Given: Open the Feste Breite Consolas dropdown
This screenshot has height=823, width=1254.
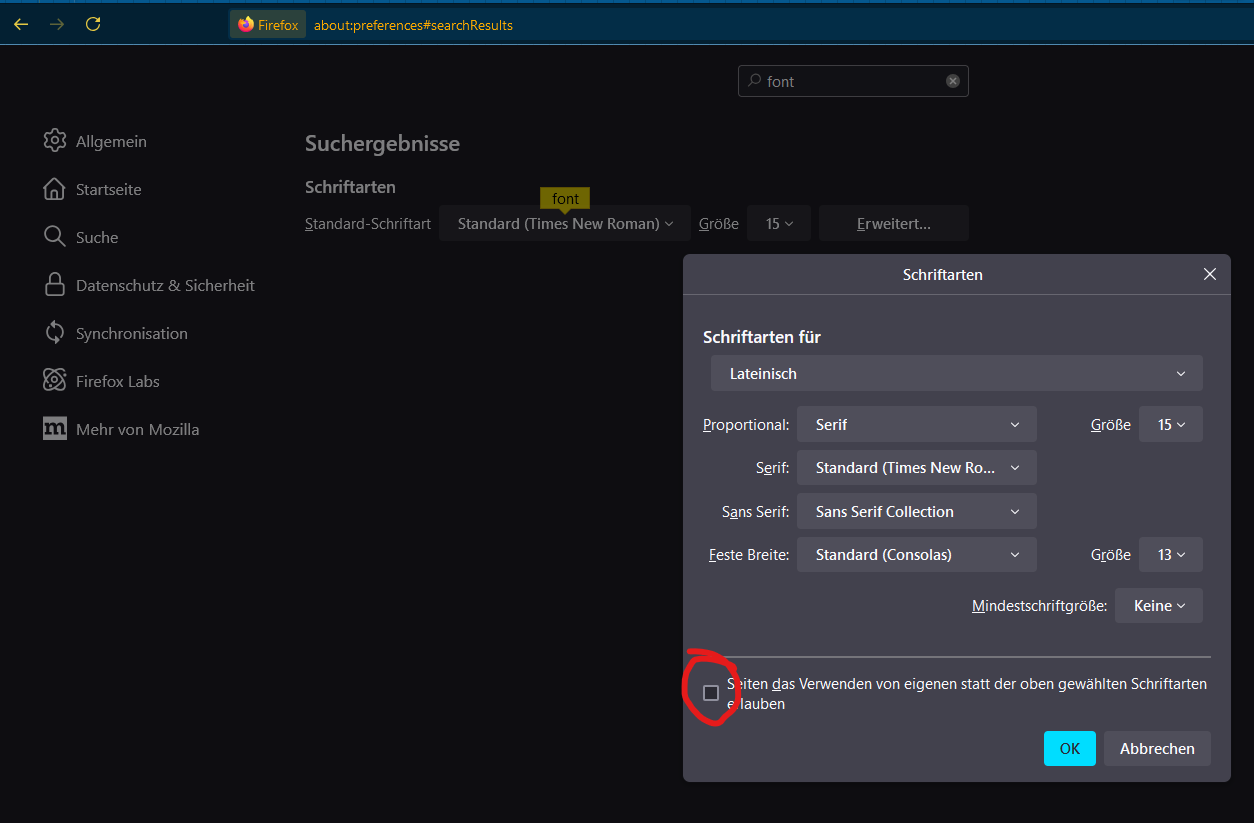Looking at the screenshot, I should coord(916,555).
